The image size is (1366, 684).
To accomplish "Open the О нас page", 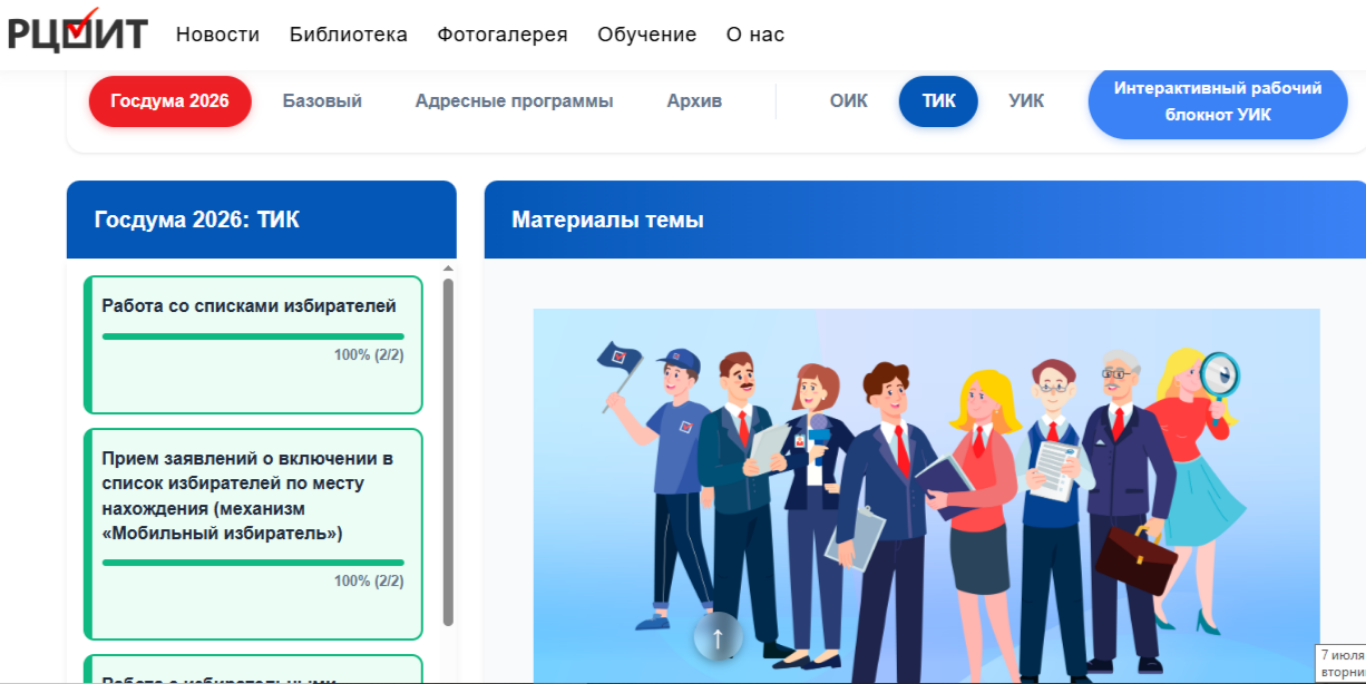I will [x=755, y=34].
